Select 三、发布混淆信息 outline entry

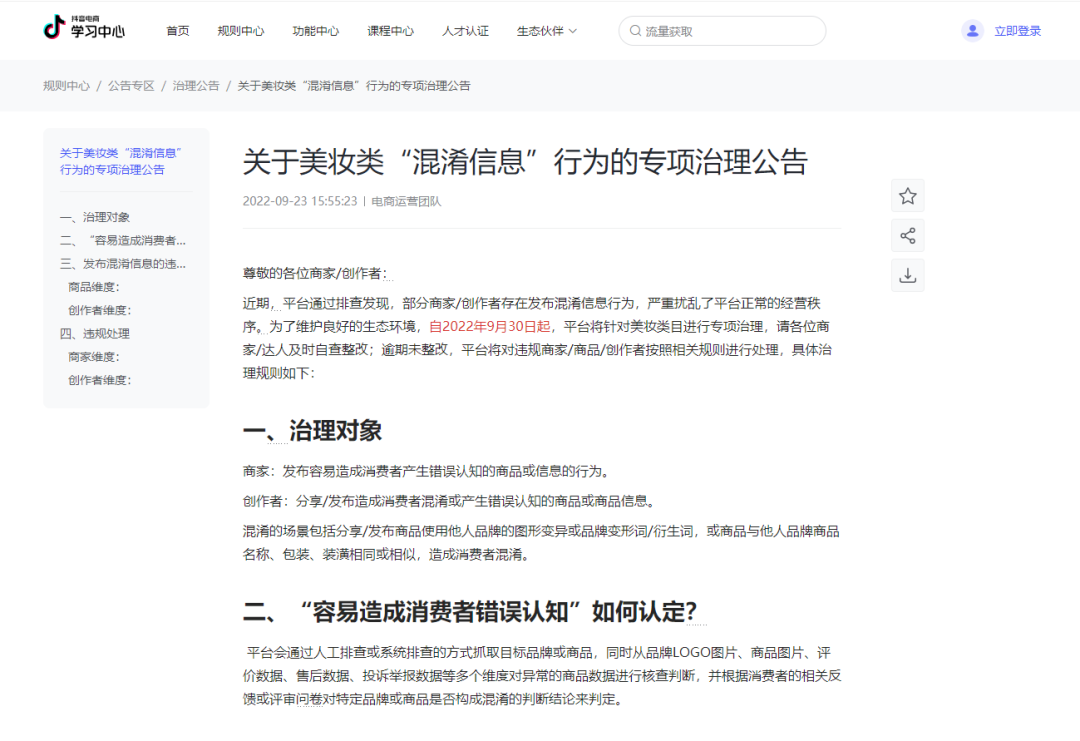(x=123, y=264)
